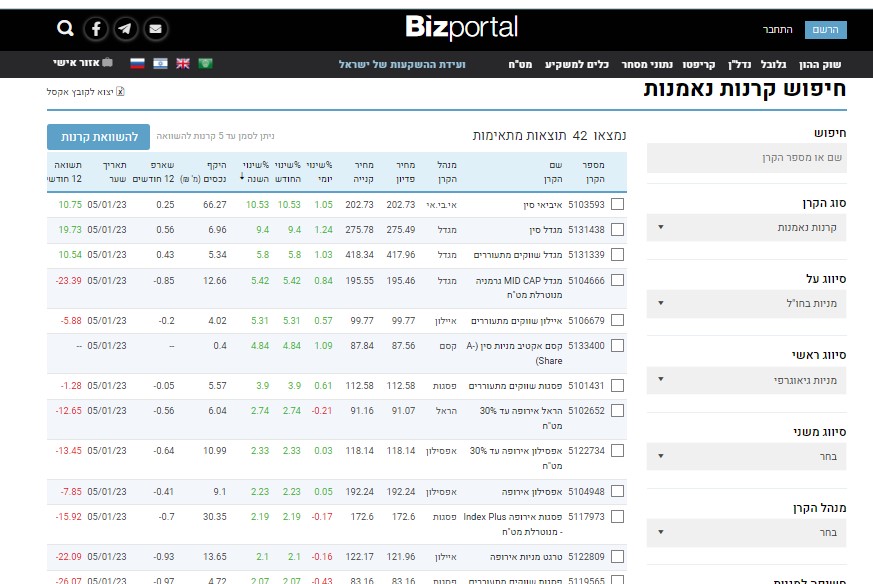Check the box for fund 5104666

617,280
